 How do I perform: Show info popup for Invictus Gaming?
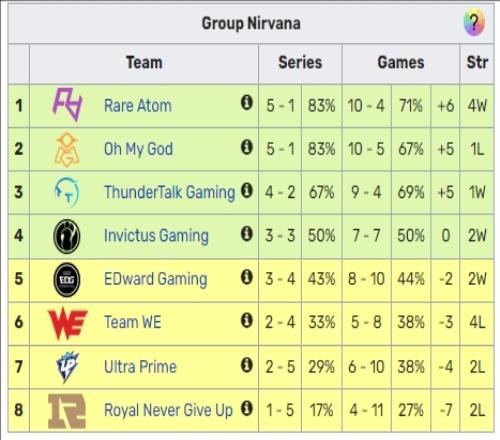pyautogui.click(x=247, y=234)
